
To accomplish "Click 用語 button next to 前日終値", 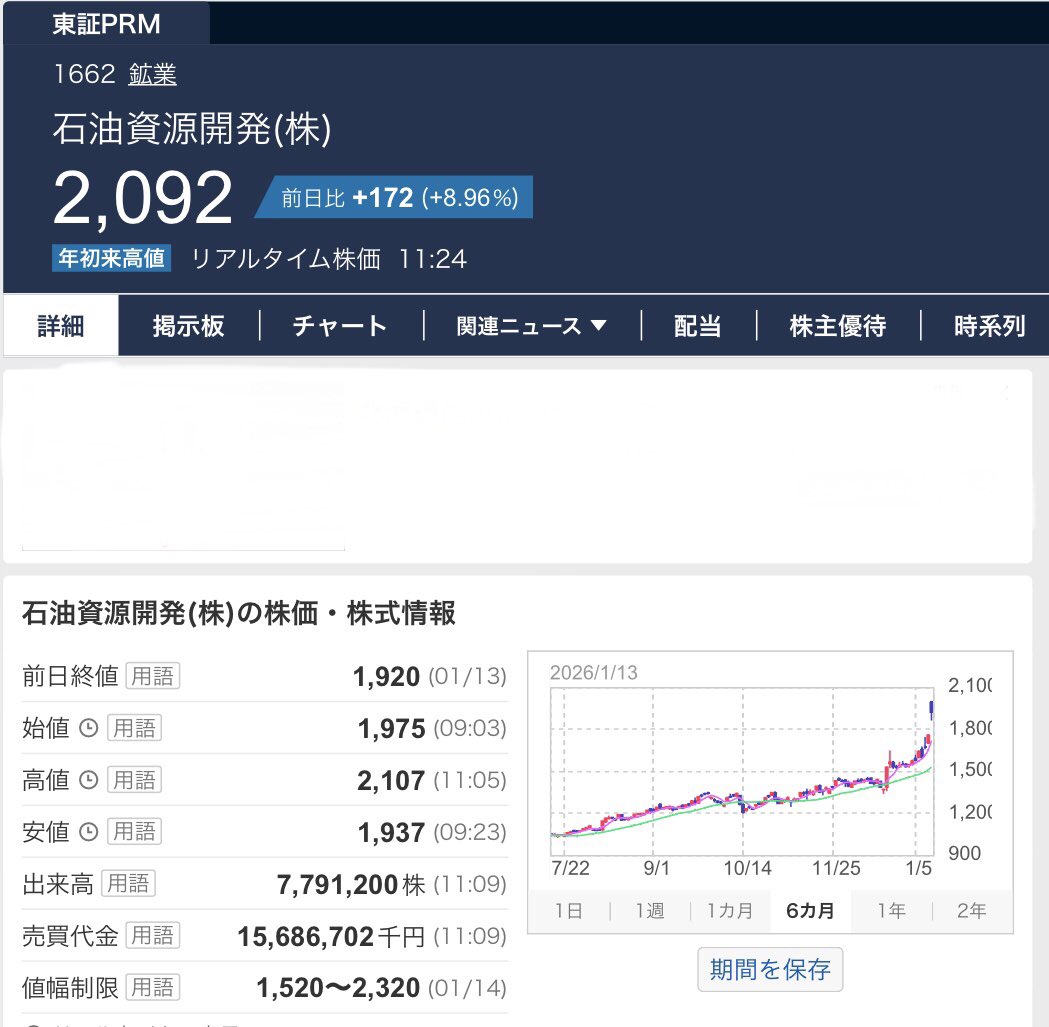I will (x=153, y=676).
